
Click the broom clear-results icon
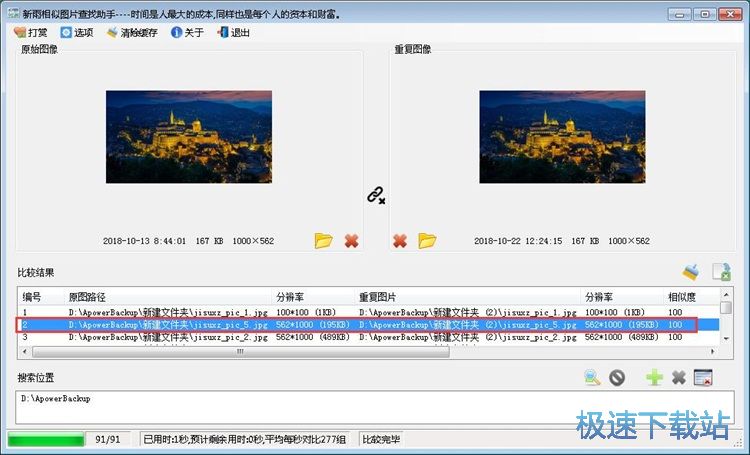[691, 272]
